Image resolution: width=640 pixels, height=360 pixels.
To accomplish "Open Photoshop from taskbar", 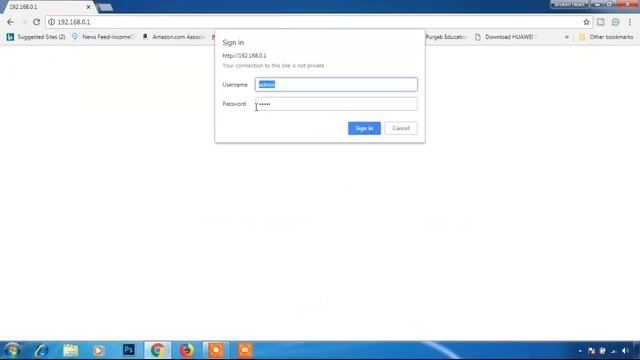I will [x=129, y=350].
